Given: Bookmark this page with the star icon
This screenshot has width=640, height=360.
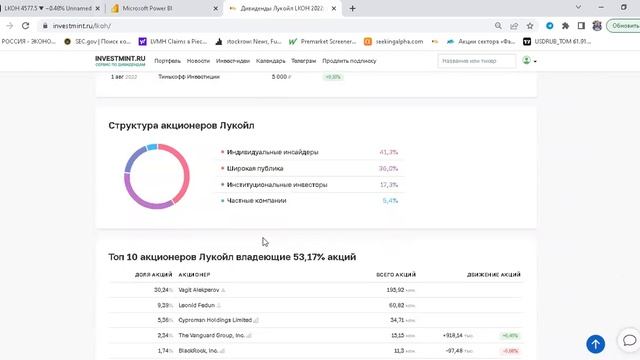Looking at the screenshot, I should click(x=530, y=26).
